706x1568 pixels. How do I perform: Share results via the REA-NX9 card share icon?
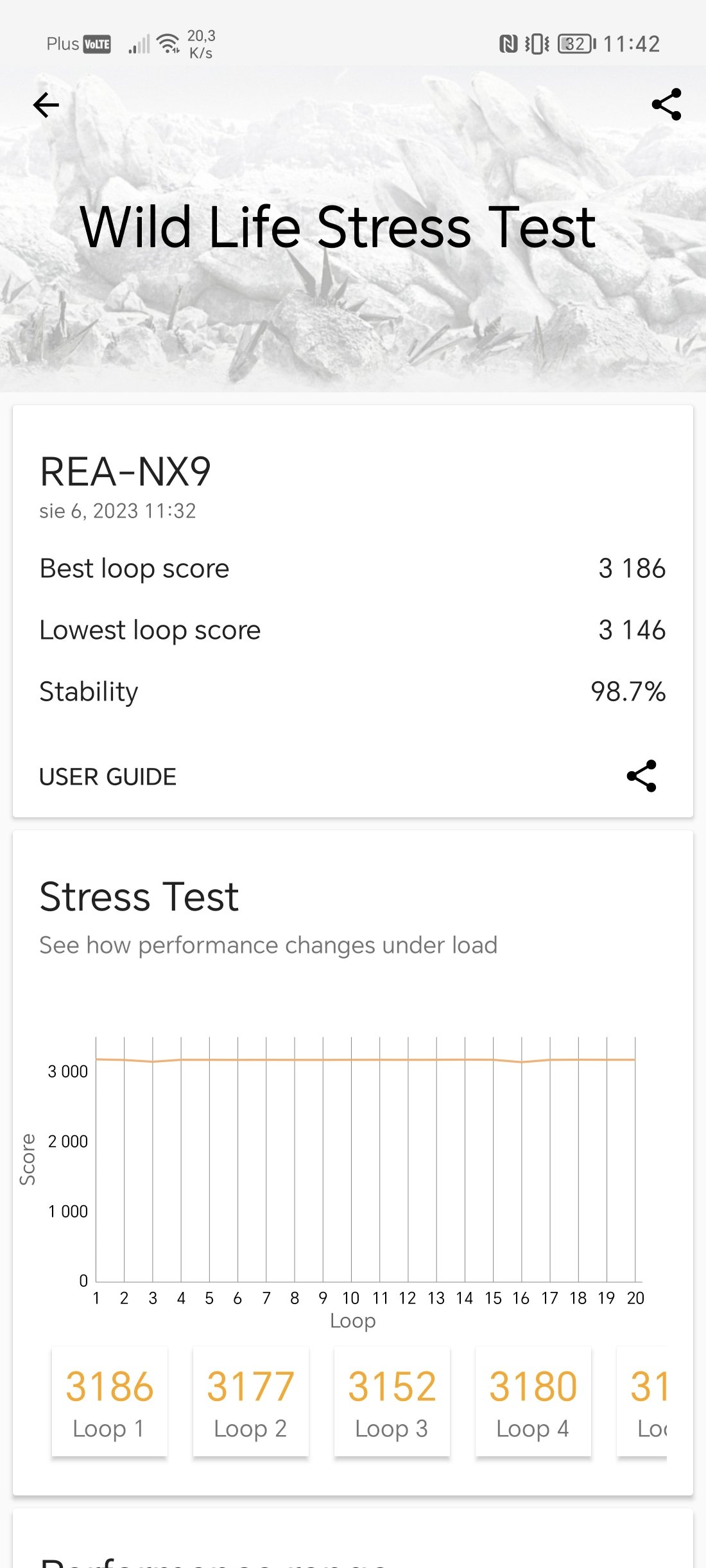click(641, 776)
